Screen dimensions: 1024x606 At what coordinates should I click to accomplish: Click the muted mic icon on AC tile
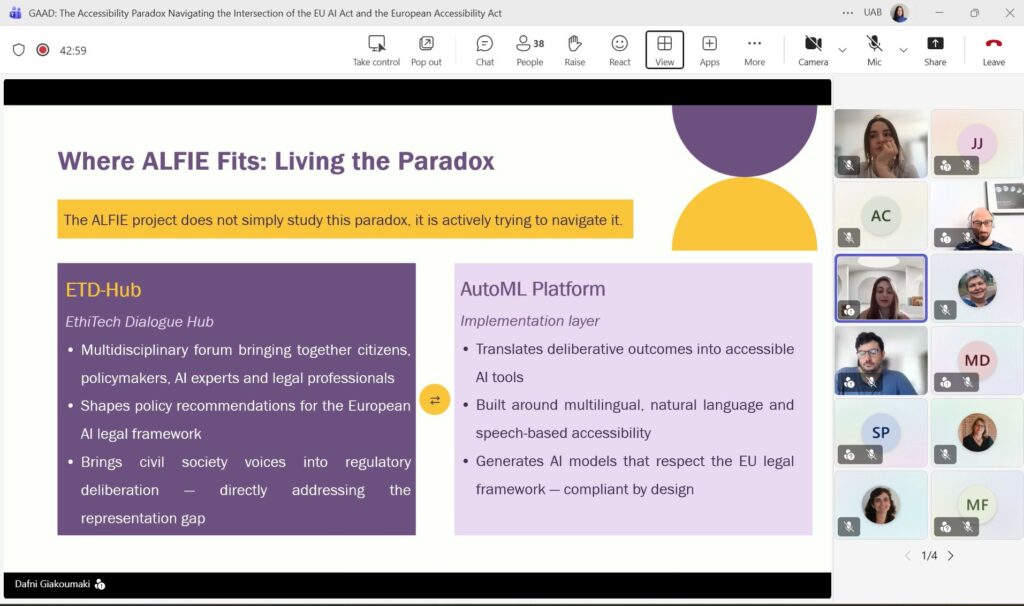point(848,238)
